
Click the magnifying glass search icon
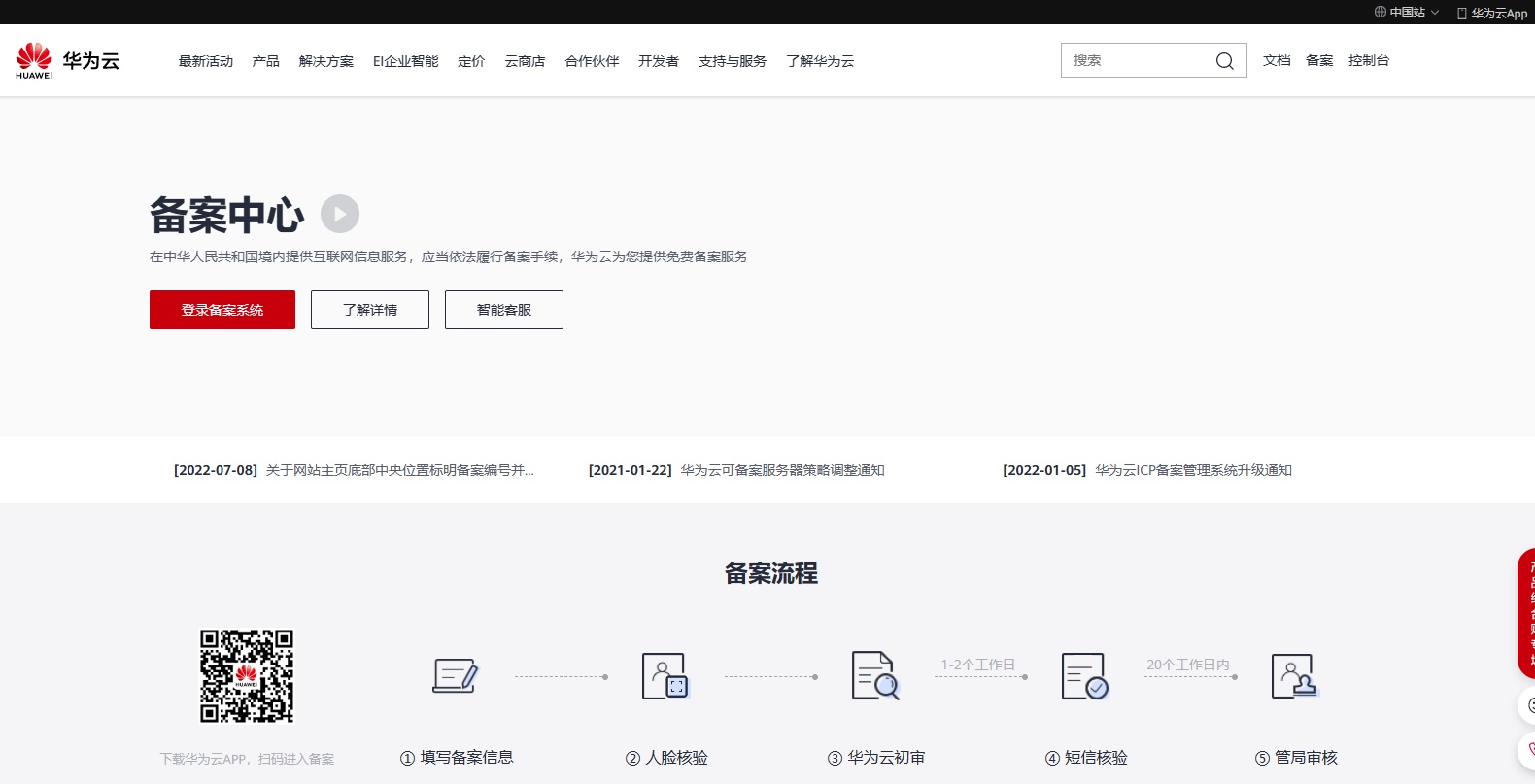point(1225,61)
